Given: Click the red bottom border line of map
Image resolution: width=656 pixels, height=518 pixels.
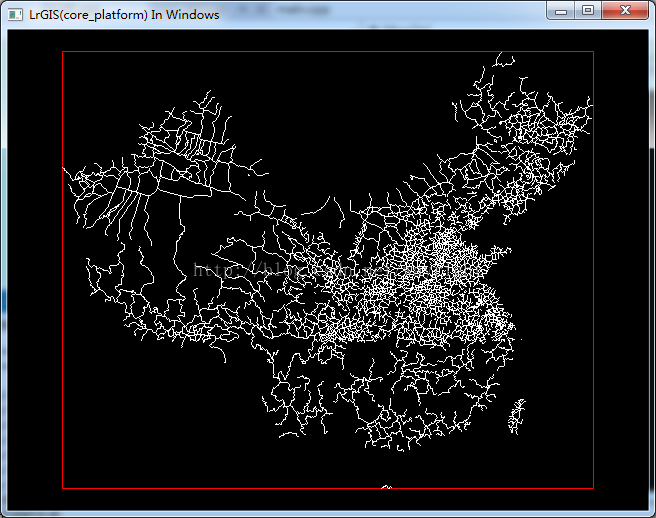Looking at the screenshot, I should pos(250,488).
